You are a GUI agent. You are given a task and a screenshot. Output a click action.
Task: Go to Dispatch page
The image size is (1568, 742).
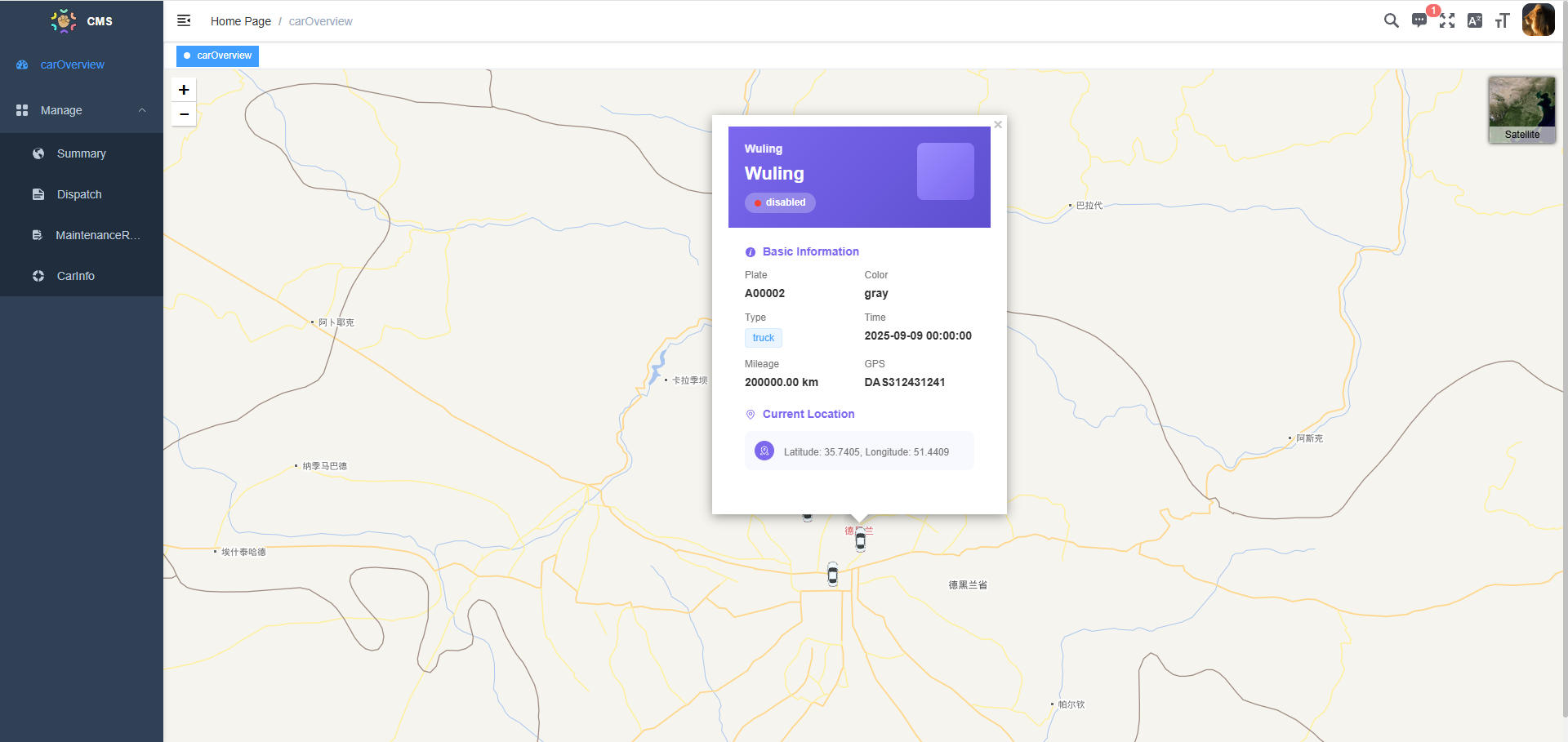(79, 194)
